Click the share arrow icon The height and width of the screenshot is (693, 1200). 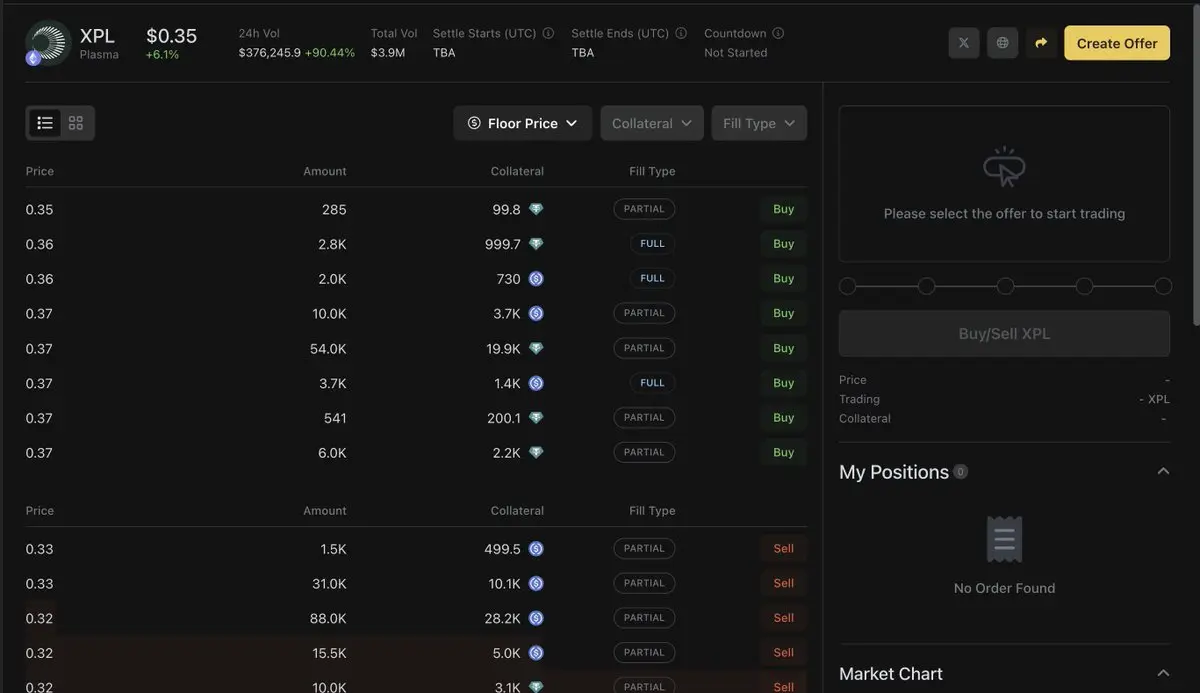[1041, 43]
